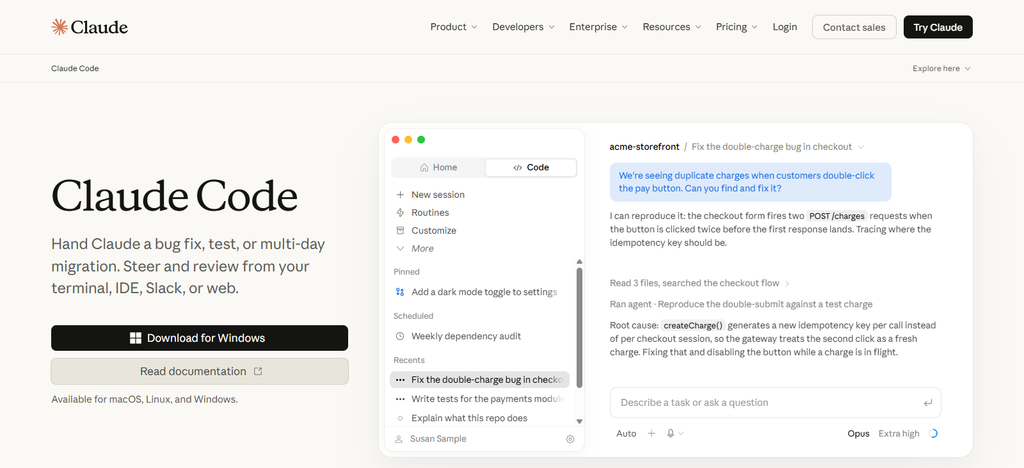Click the blue loading spinner beside Extra high
This screenshot has height=468, width=1024.
tap(933, 433)
